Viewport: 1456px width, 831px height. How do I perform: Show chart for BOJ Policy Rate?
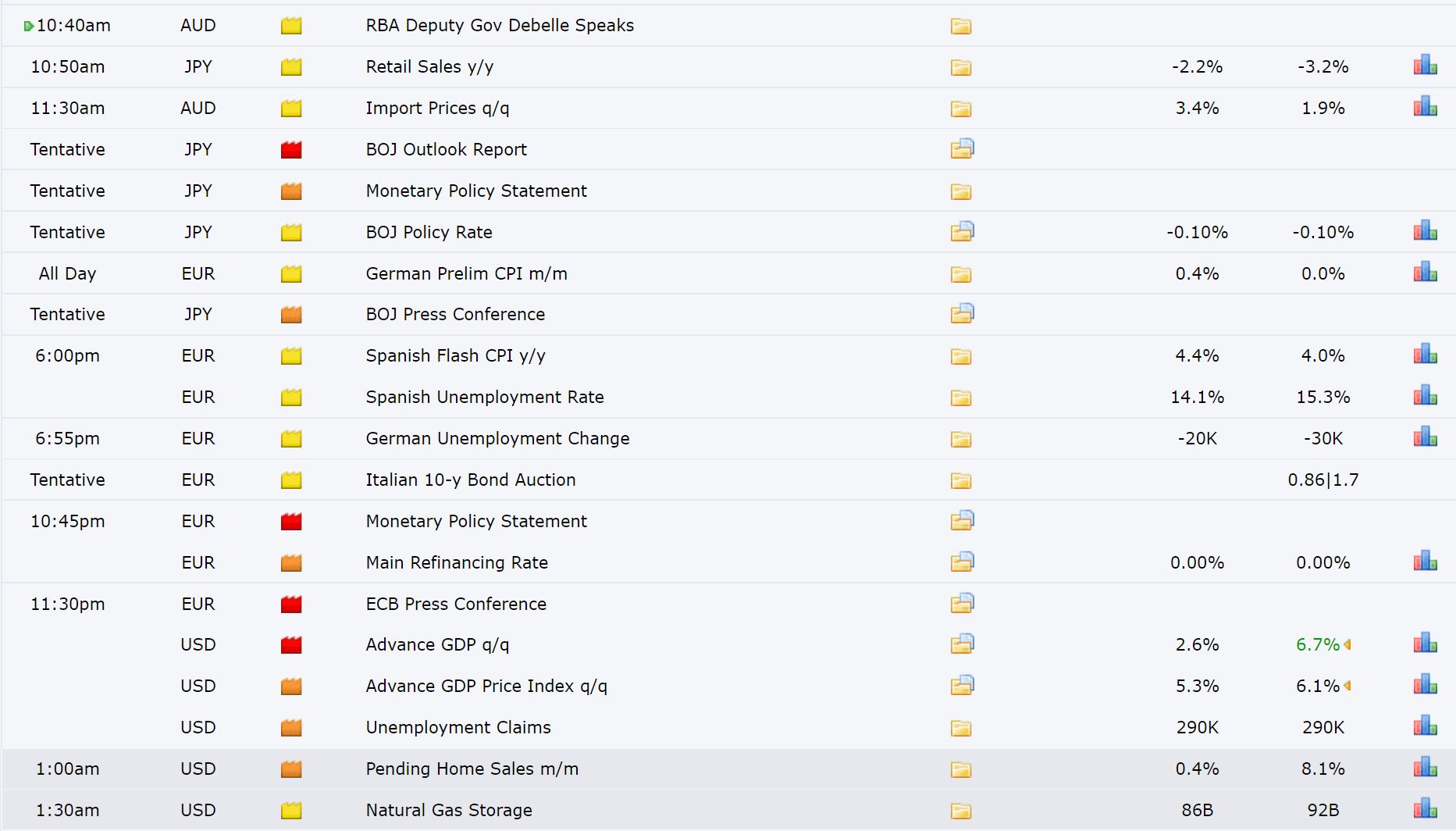click(1425, 230)
